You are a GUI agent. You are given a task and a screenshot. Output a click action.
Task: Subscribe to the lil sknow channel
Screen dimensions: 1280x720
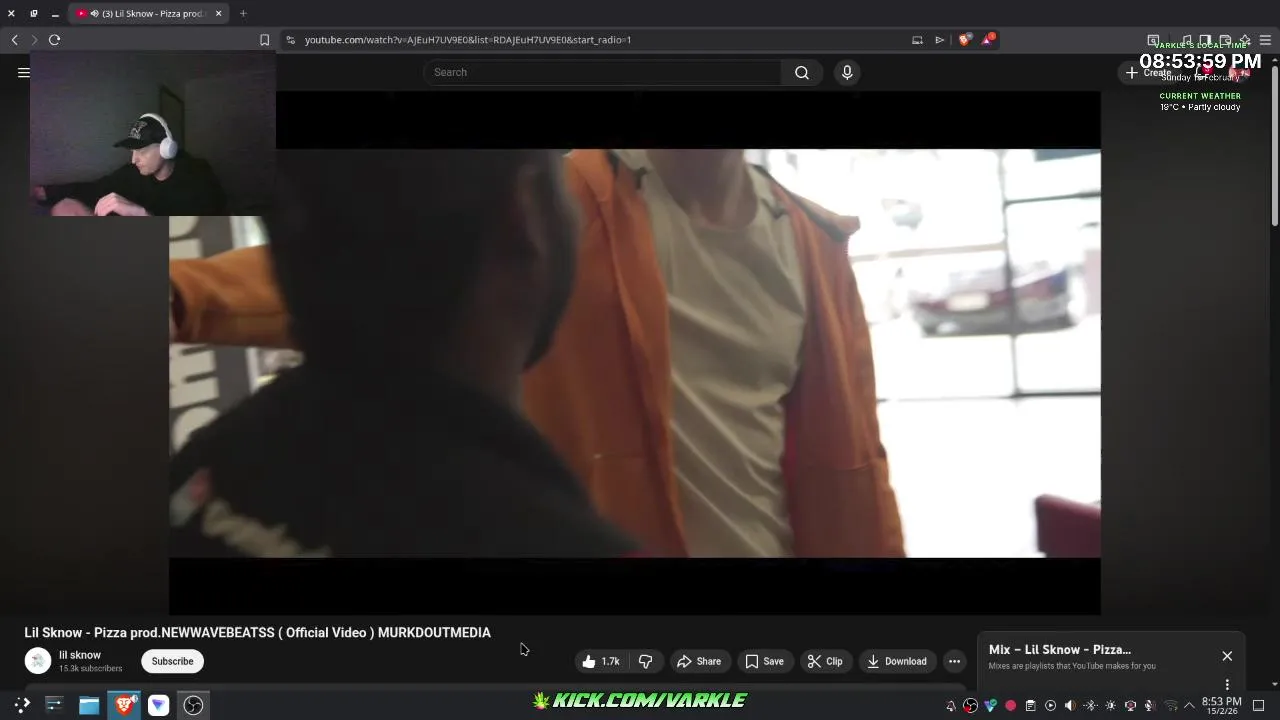(173, 661)
